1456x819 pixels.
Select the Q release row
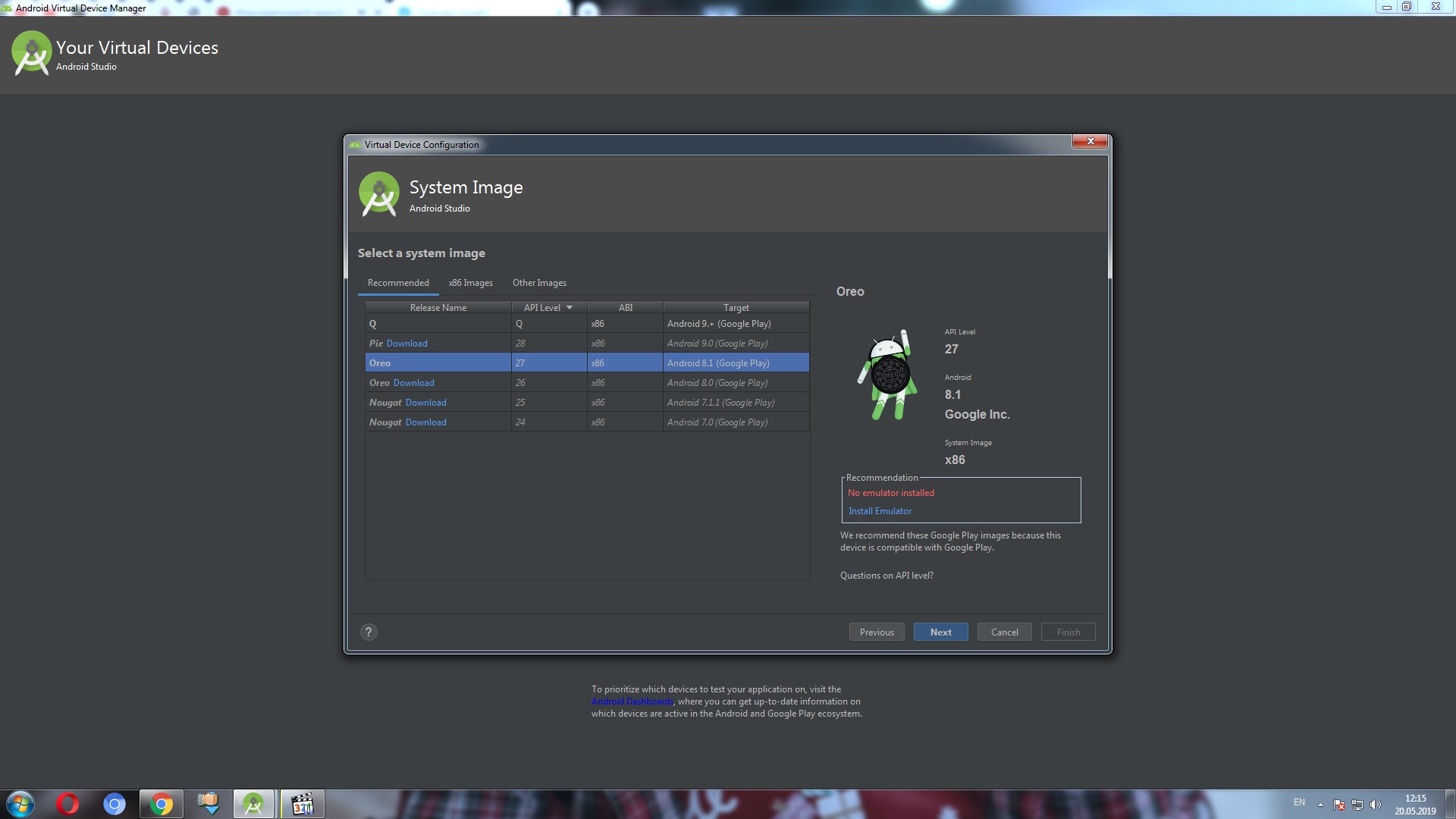[587, 324]
